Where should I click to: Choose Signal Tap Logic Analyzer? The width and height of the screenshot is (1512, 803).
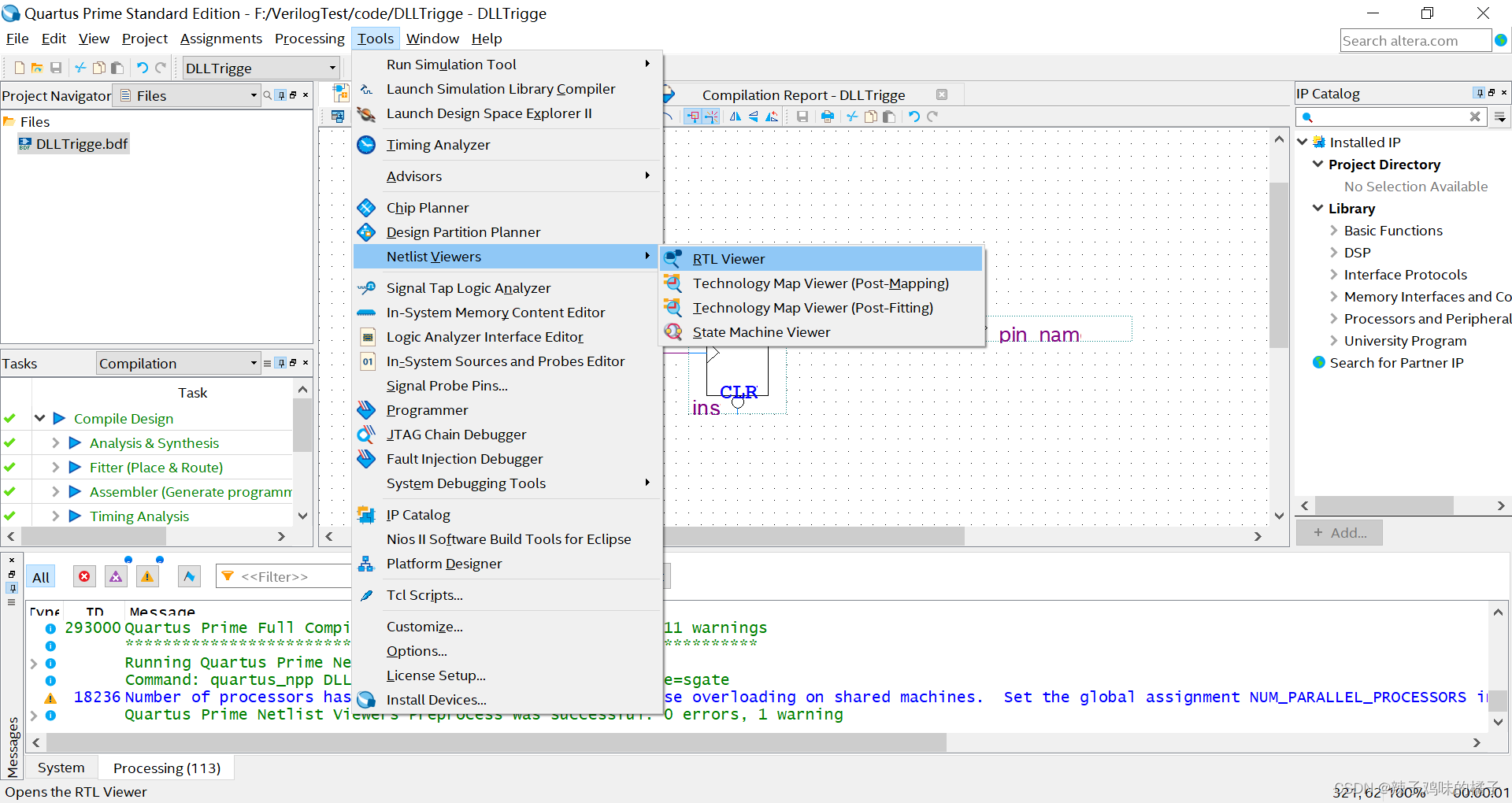pos(507,288)
